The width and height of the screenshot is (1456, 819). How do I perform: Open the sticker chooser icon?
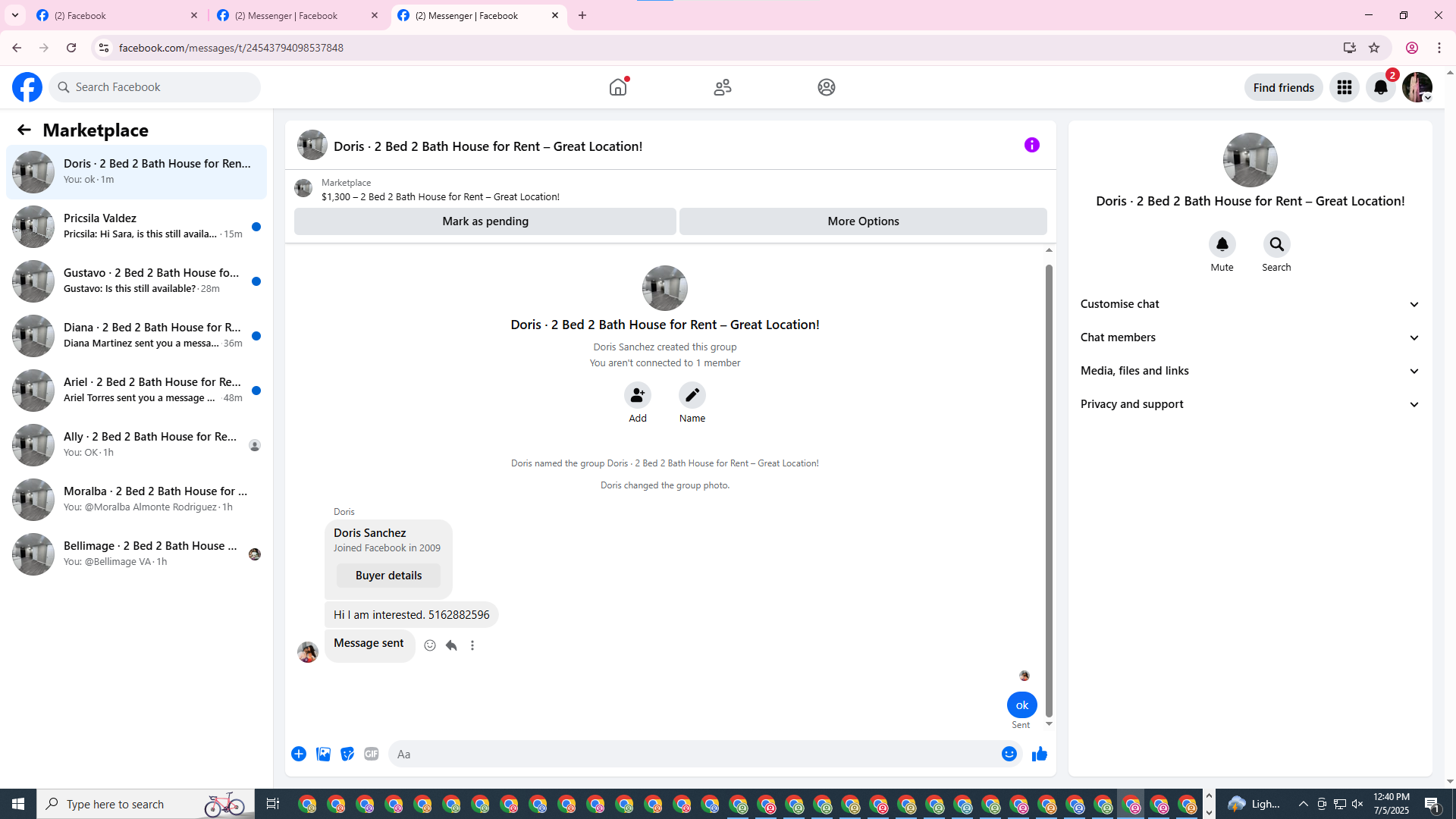[x=347, y=754]
